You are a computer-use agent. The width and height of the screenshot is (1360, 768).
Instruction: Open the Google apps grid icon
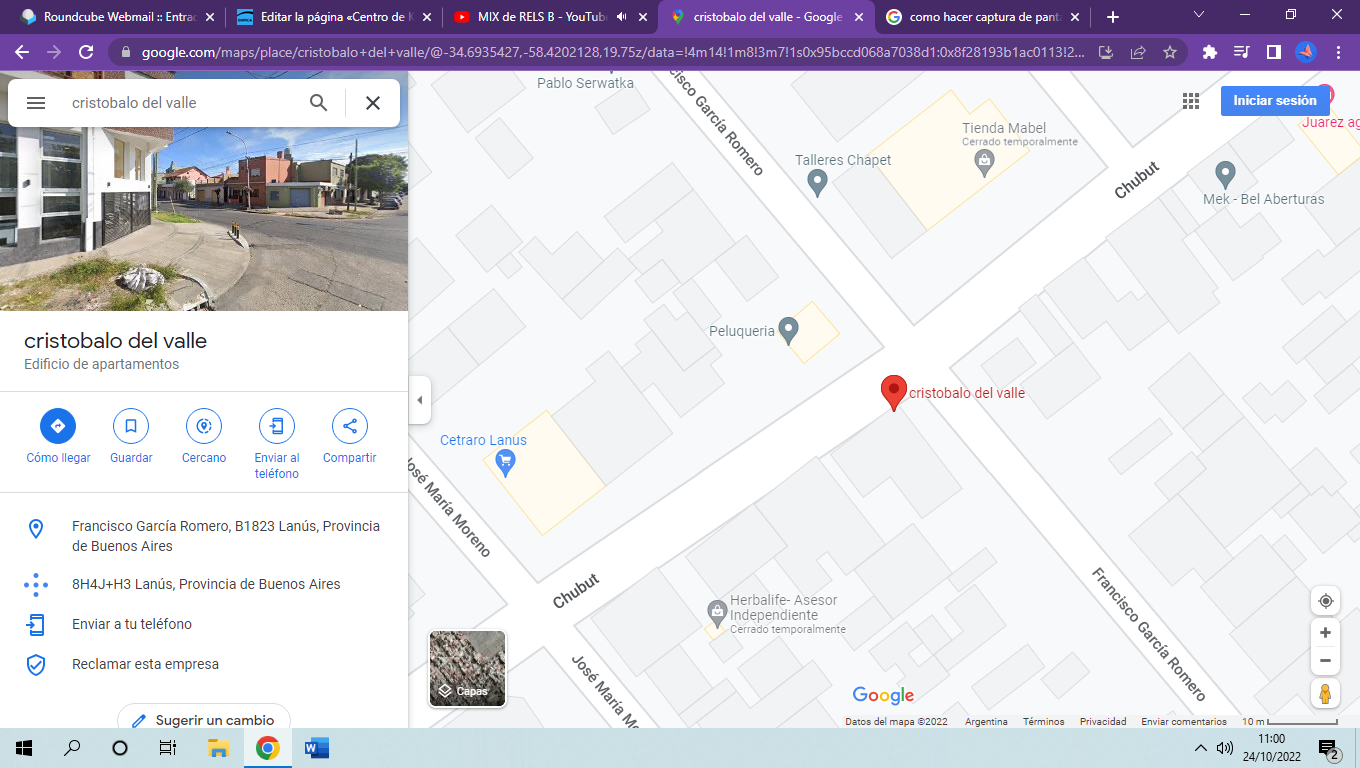(x=1190, y=101)
